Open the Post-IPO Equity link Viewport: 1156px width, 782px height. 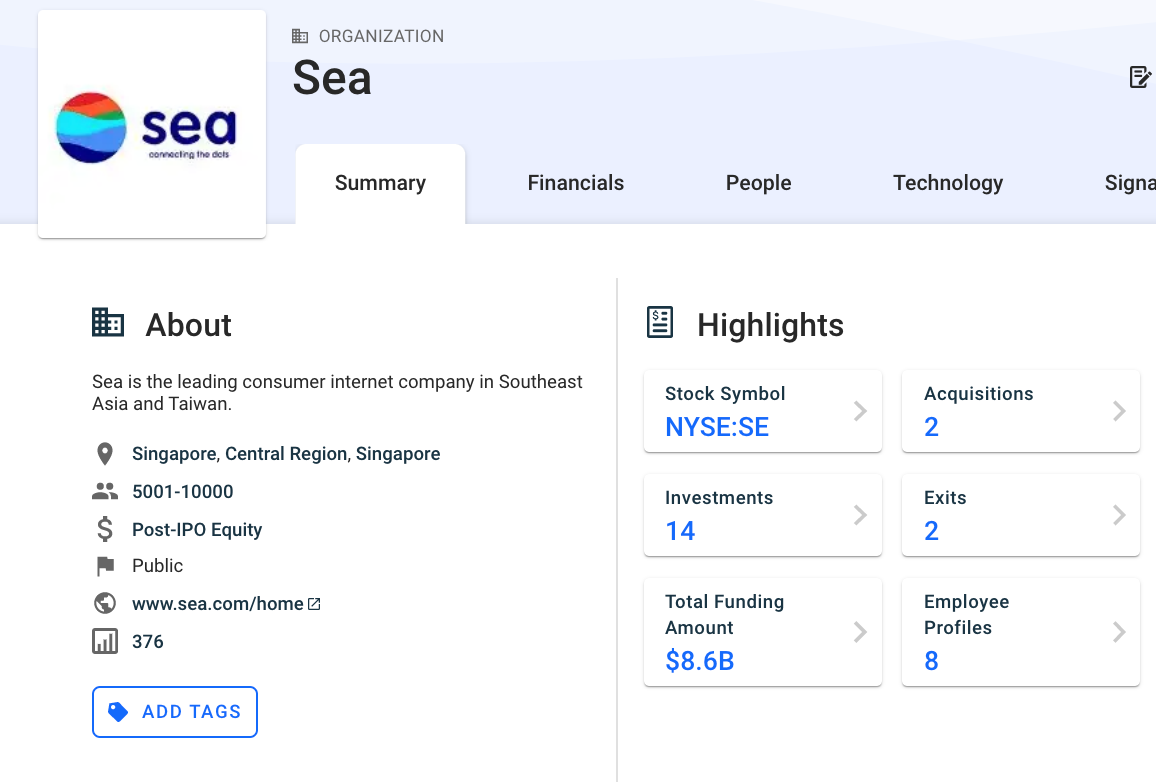tap(197, 530)
